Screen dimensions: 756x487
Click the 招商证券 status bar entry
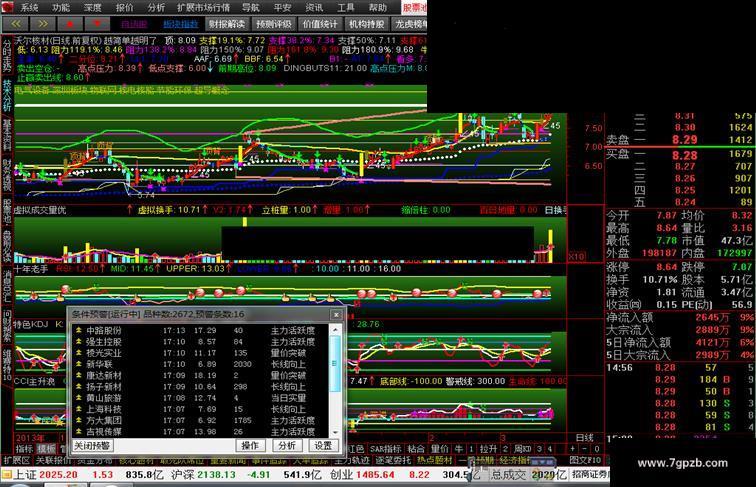[590, 474]
